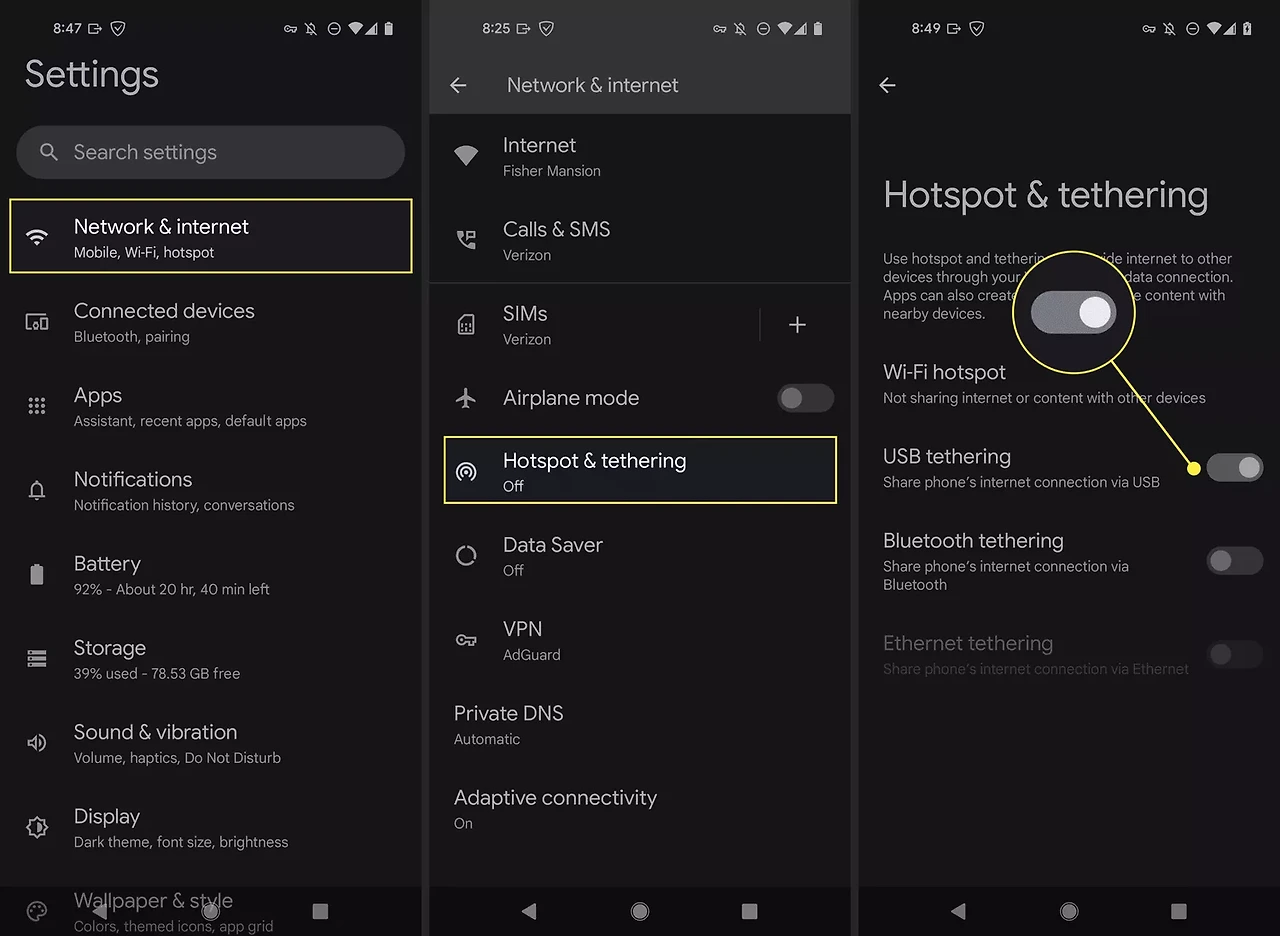Viewport: 1280px width, 936px height.
Task: Open Storage settings
Action: (211, 658)
